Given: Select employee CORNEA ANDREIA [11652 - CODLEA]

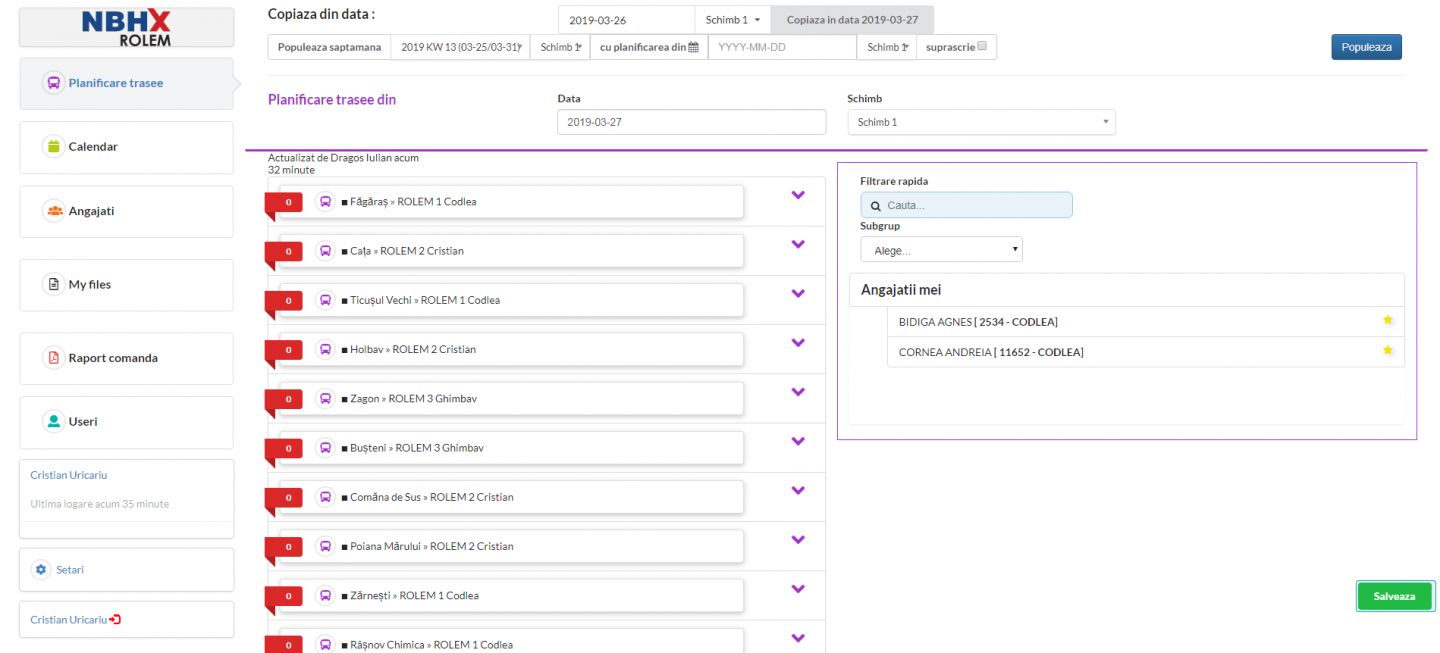Looking at the screenshot, I should tap(1145, 352).
